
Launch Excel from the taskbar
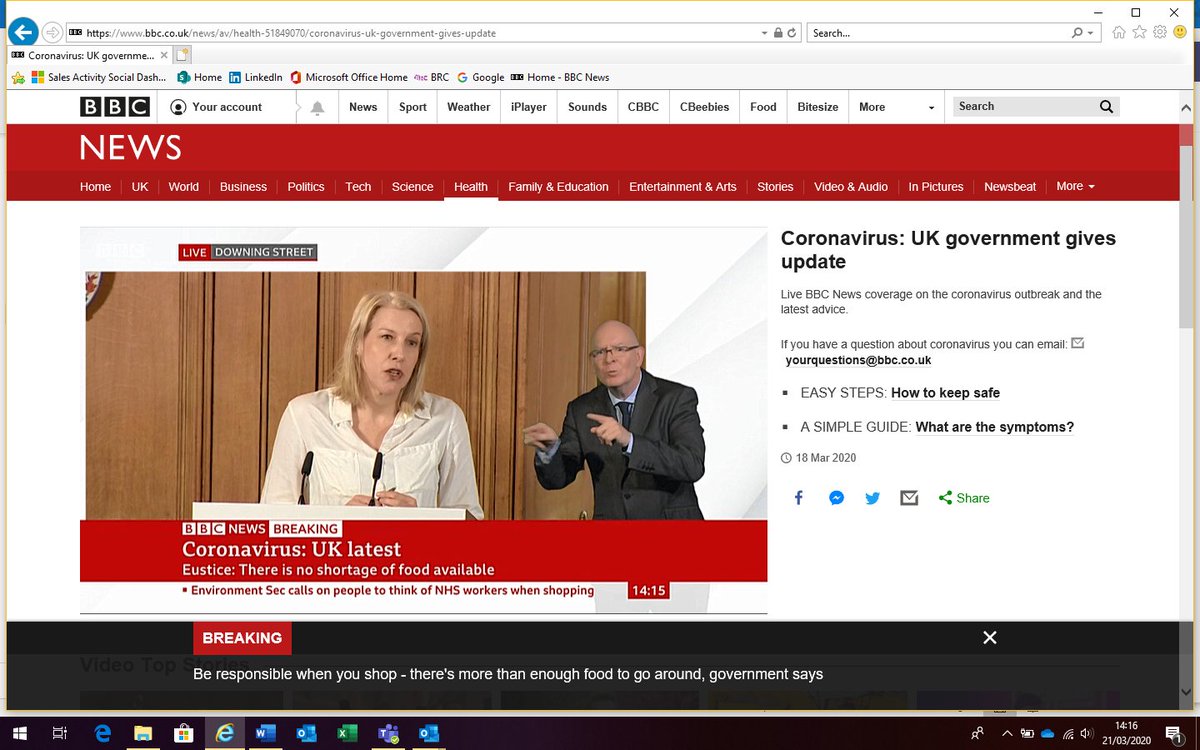(x=347, y=733)
